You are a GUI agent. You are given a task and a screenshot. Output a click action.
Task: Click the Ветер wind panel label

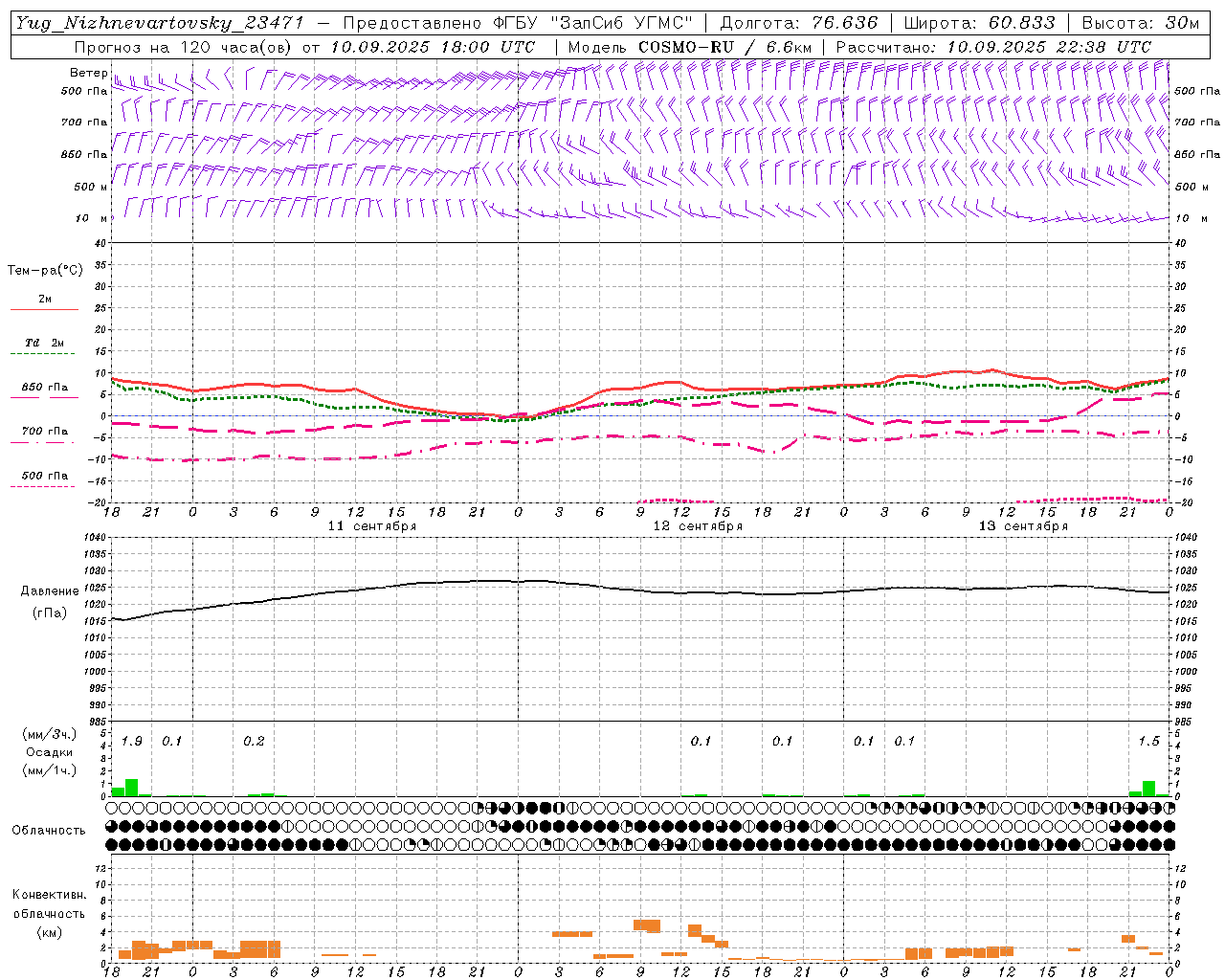point(88,73)
